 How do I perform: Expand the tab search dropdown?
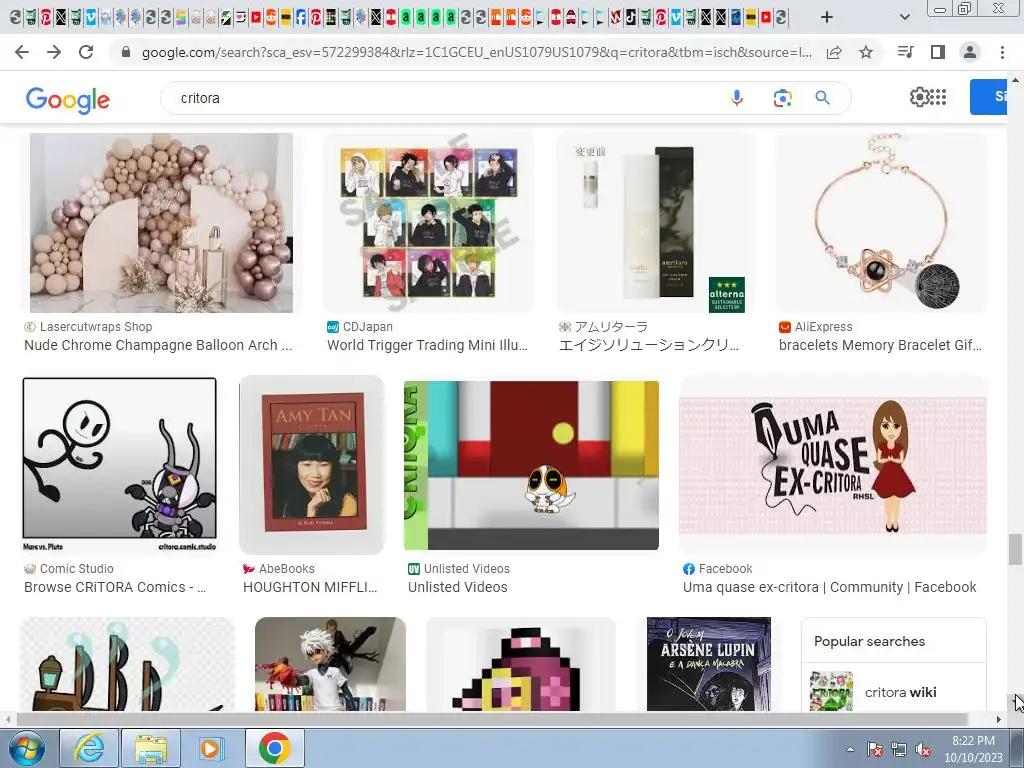904,18
